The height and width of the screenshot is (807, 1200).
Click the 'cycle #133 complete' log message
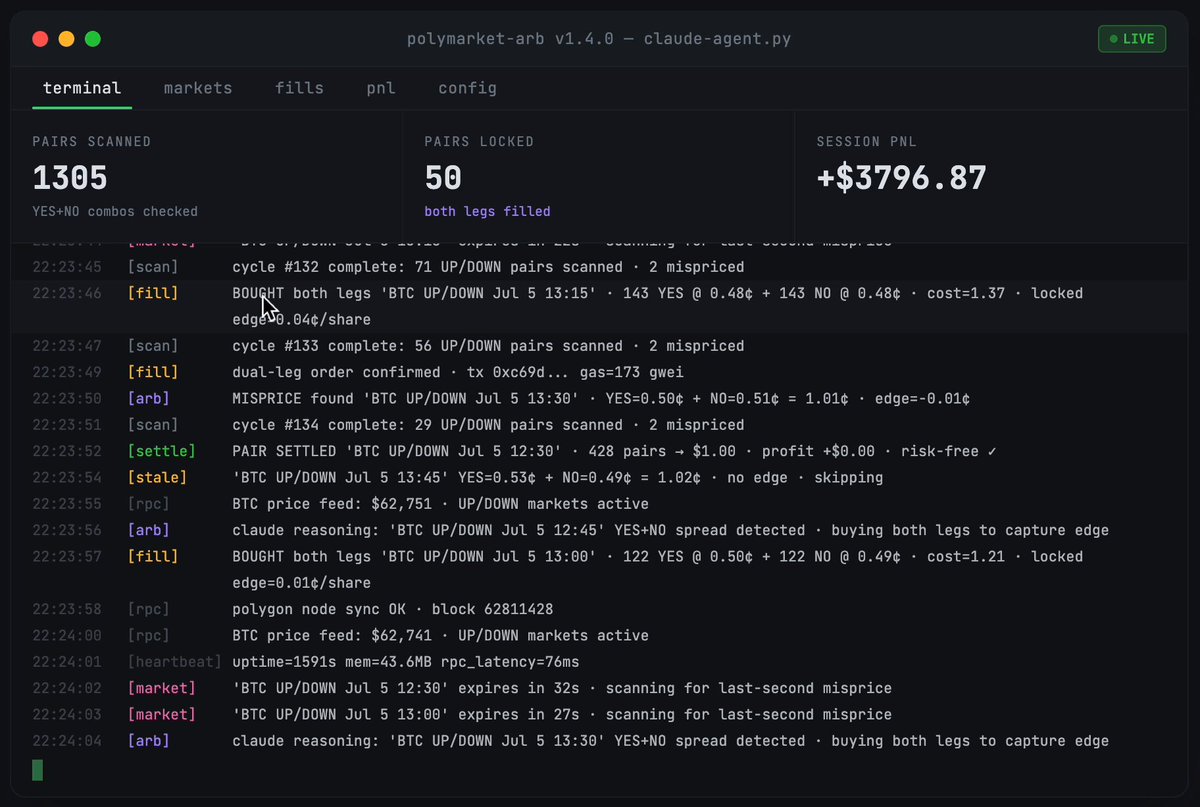tap(488, 346)
